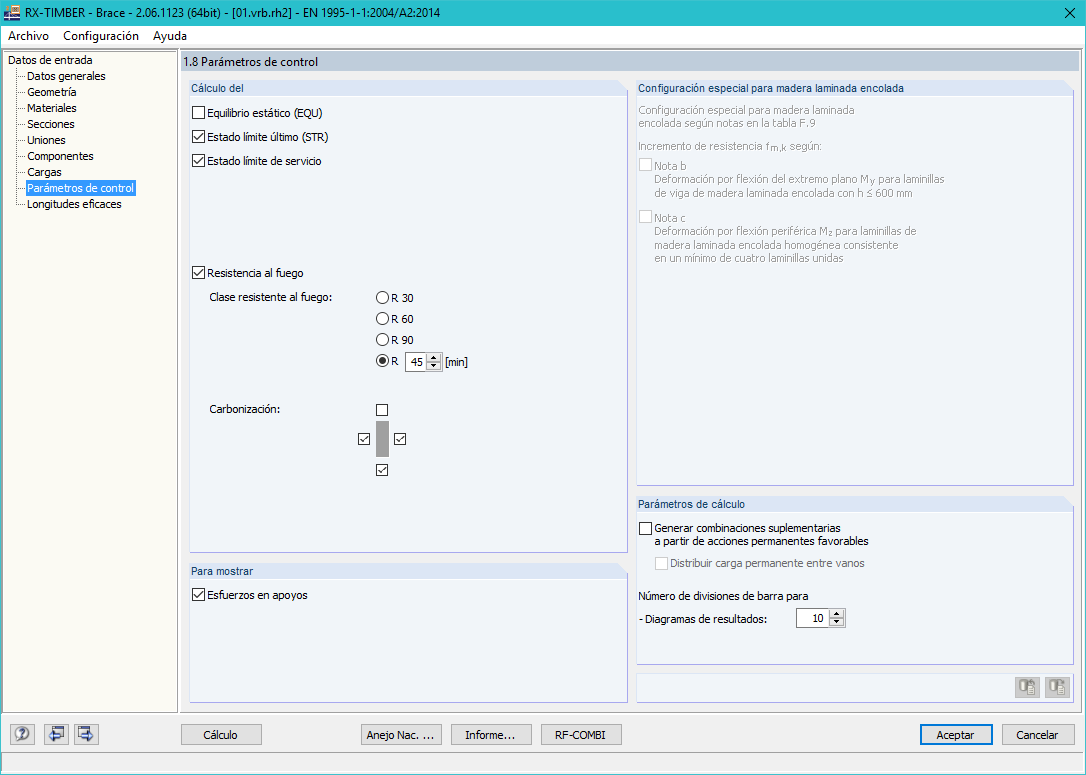
Task: Open the Ayuda menu
Action: pos(169,35)
